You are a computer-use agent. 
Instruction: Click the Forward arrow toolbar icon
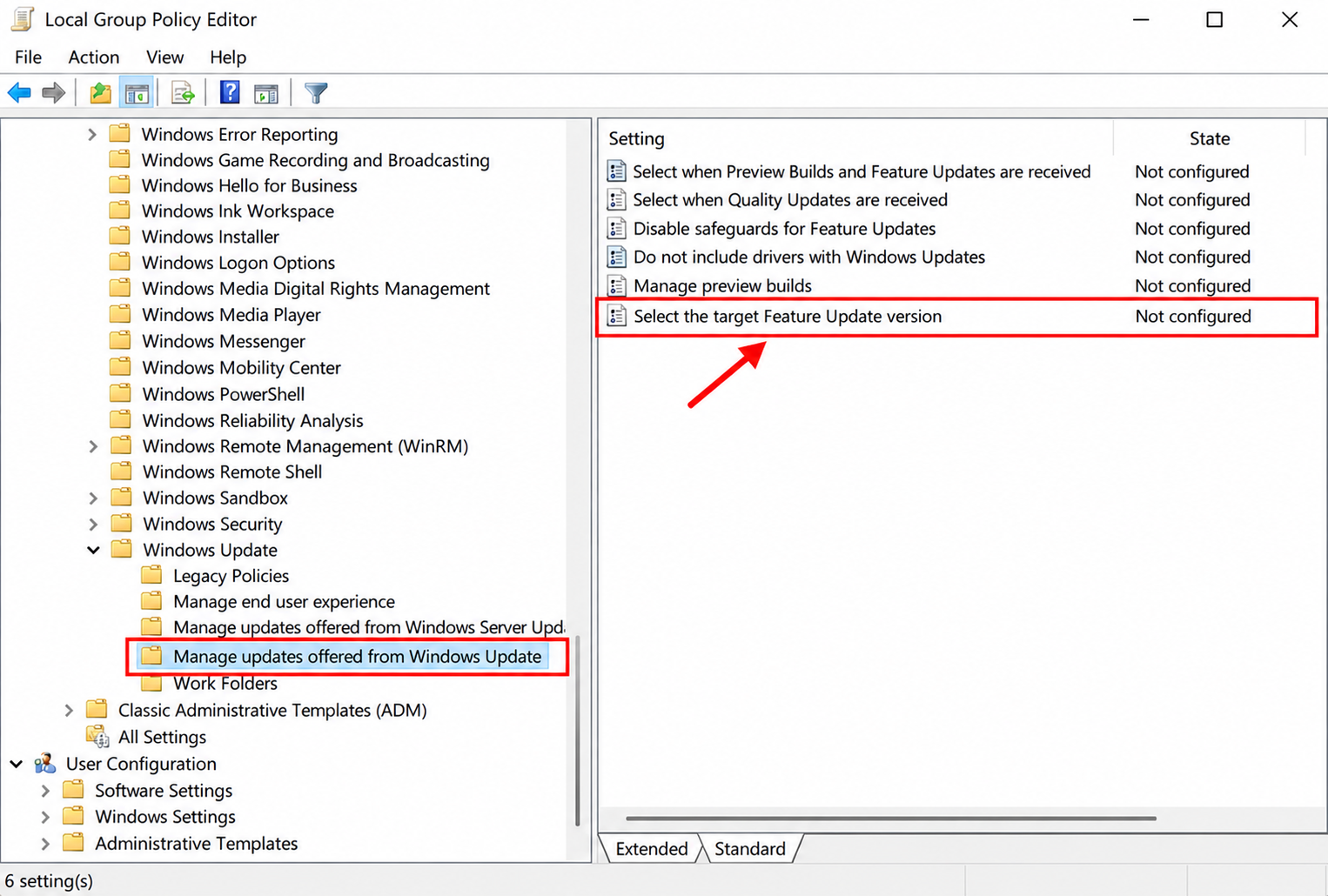click(x=54, y=92)
